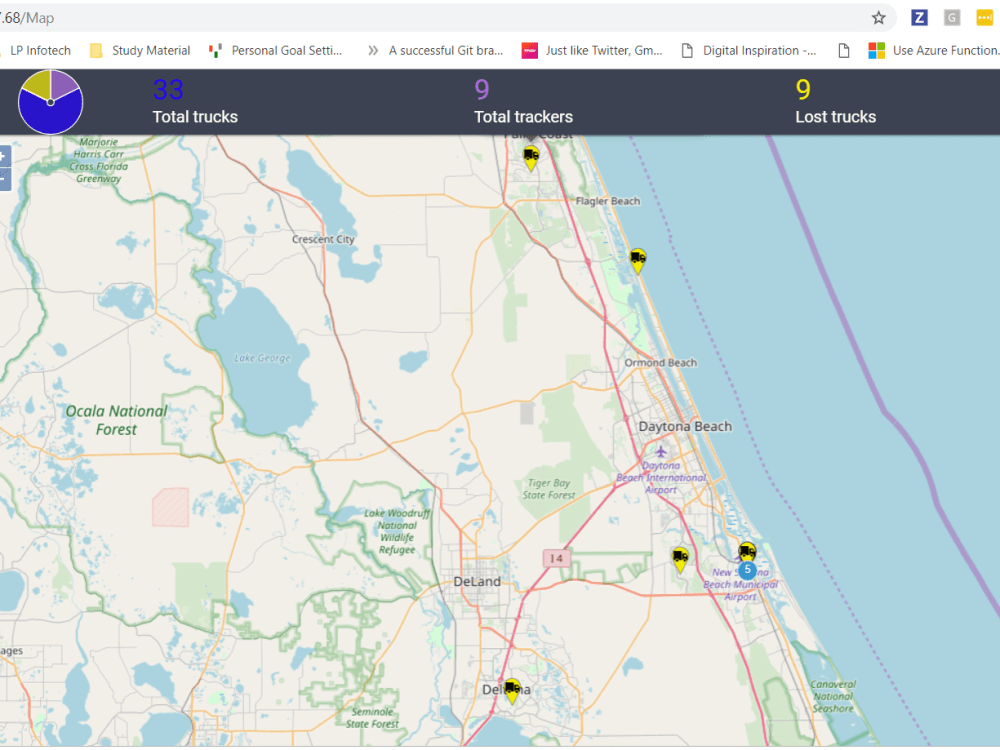The width and height of the screenshot is (1000, 750).
Task: Select truck marker at New Smyrna Beach
Action: pos(747,550)
